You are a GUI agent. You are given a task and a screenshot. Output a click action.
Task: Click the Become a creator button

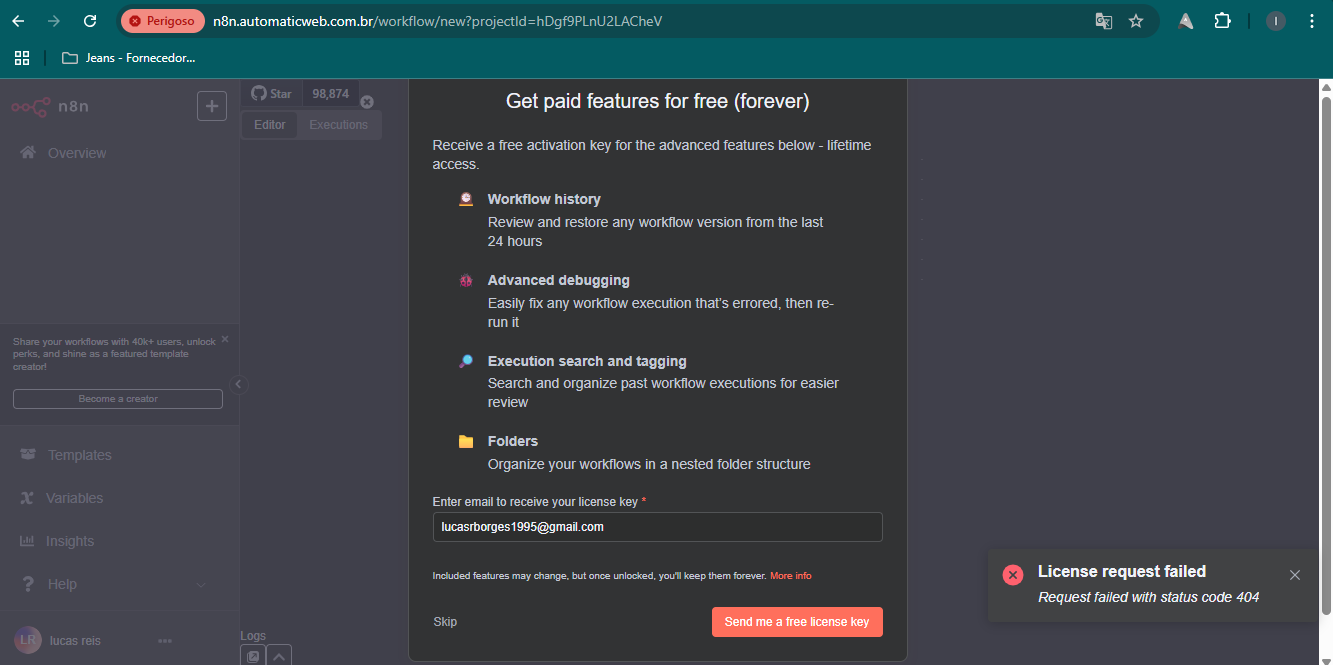click(x=118, y=399)
